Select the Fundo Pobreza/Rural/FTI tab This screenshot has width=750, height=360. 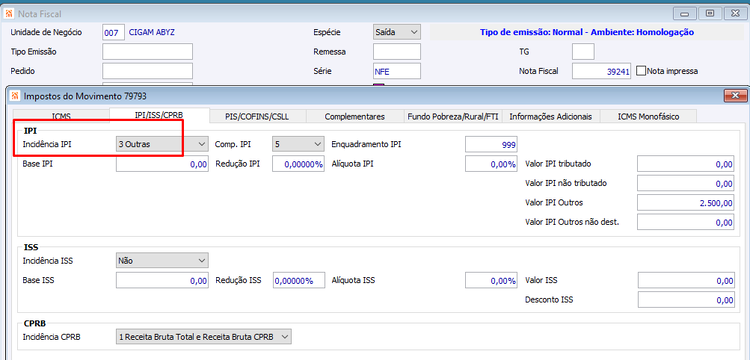pyautogui.click(x=452, y=117)
